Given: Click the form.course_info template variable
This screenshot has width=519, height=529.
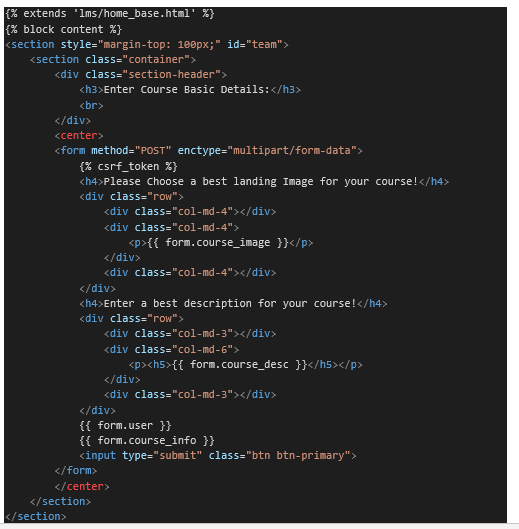Looking at the screenshot, I should click(x=147, y=440).
